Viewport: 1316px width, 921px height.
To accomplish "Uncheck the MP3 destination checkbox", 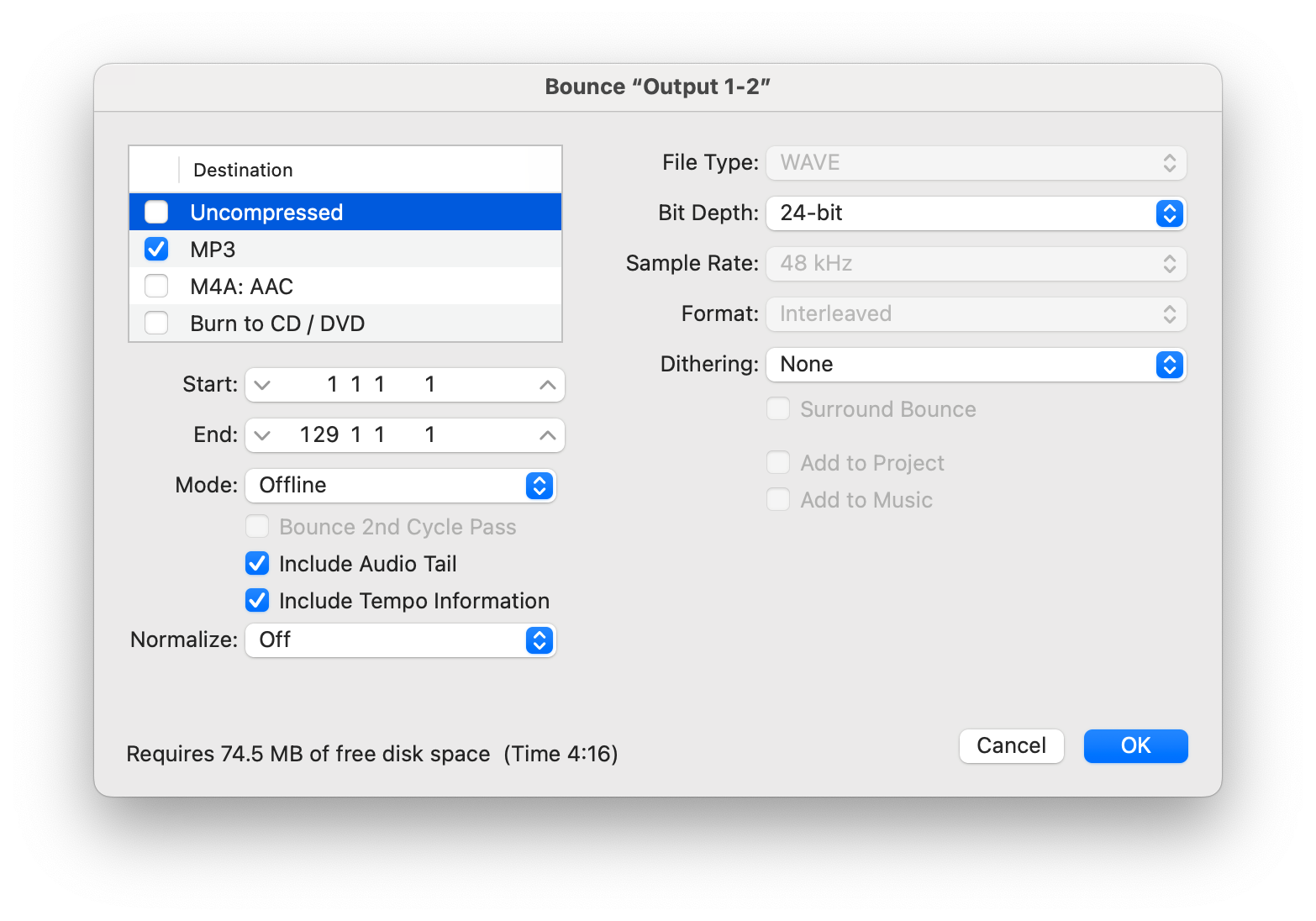I will coord(156,249).
